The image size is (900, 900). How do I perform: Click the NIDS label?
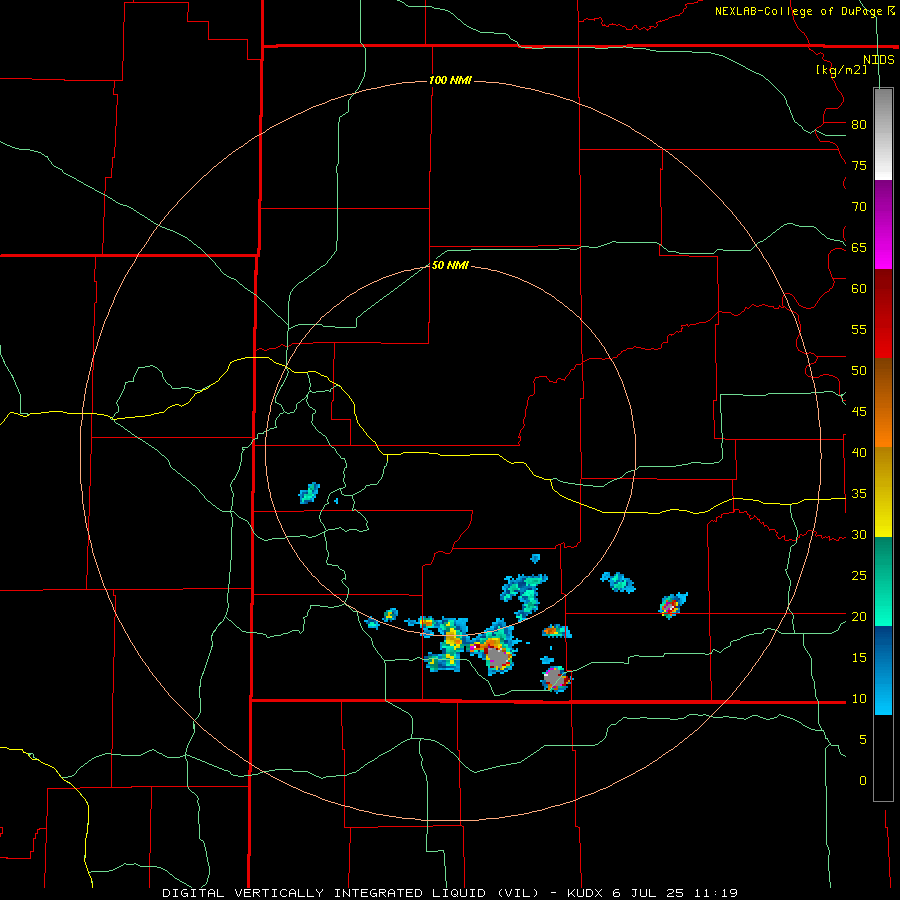tap(879, 60)
